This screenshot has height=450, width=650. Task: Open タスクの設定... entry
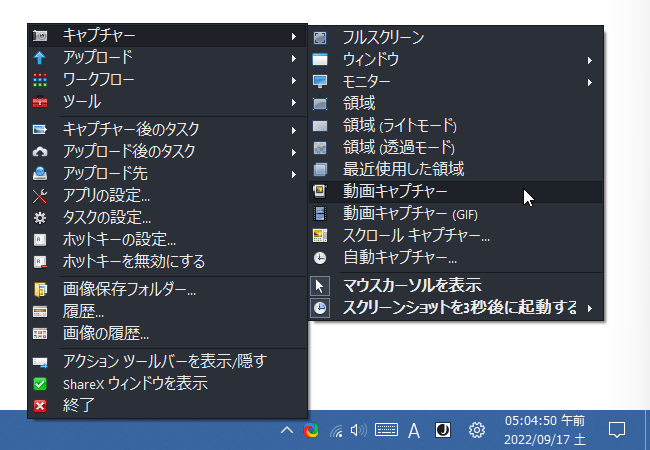tap(167, 218)
